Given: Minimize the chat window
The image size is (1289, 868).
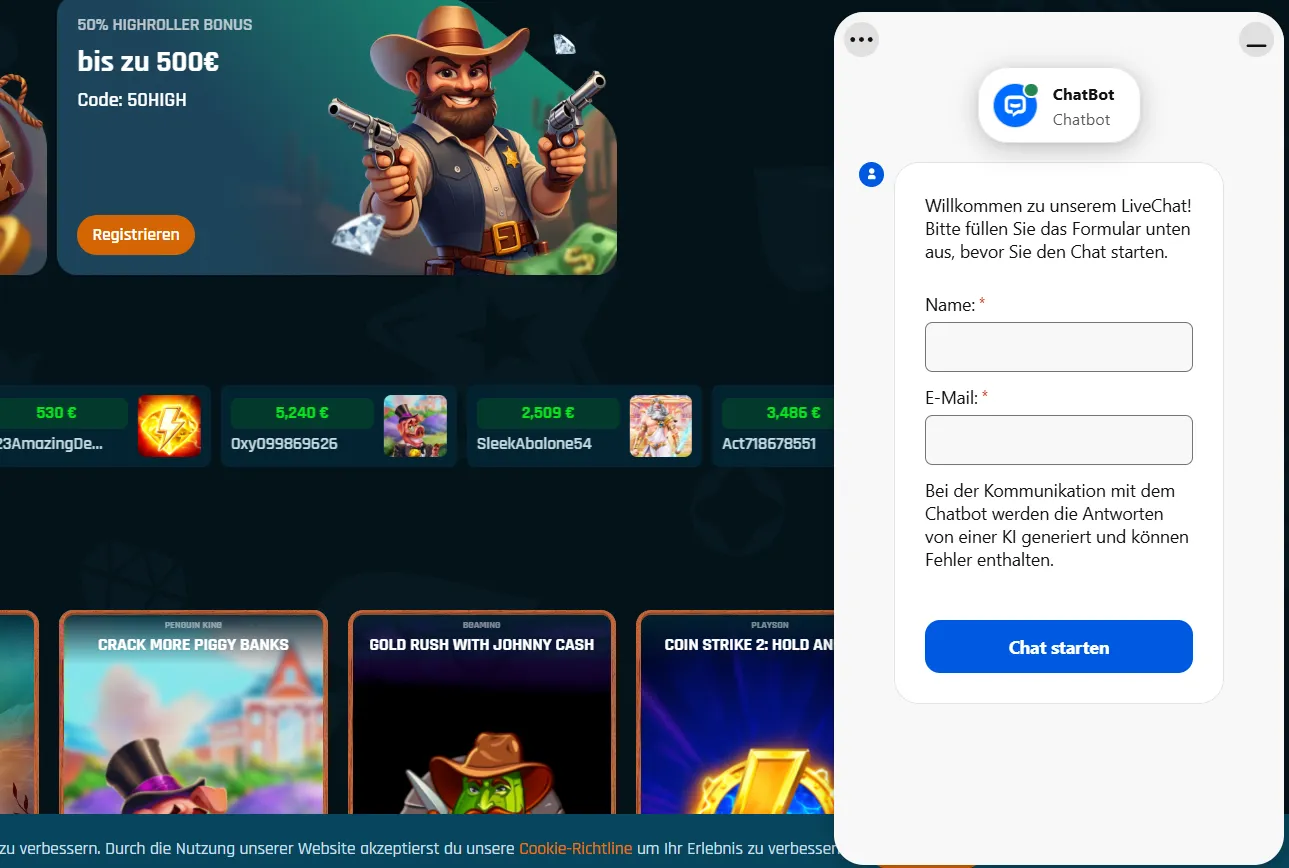Looking at the screenshot, I should [1255, 40].
